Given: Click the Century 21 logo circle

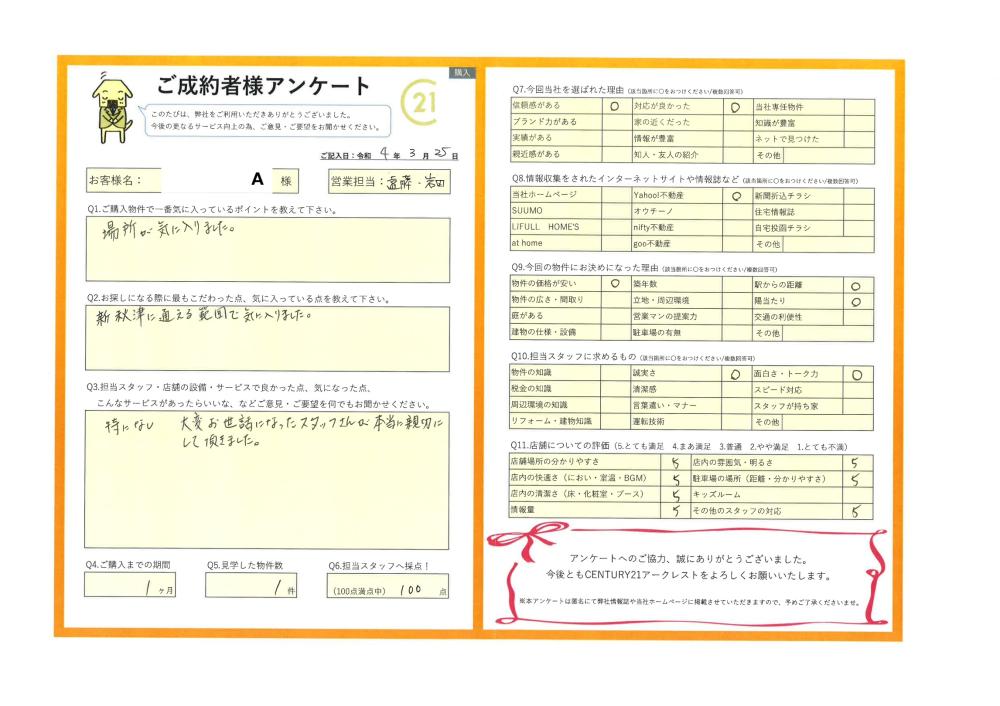Looking at the screenshot, I should pos(416,104).
